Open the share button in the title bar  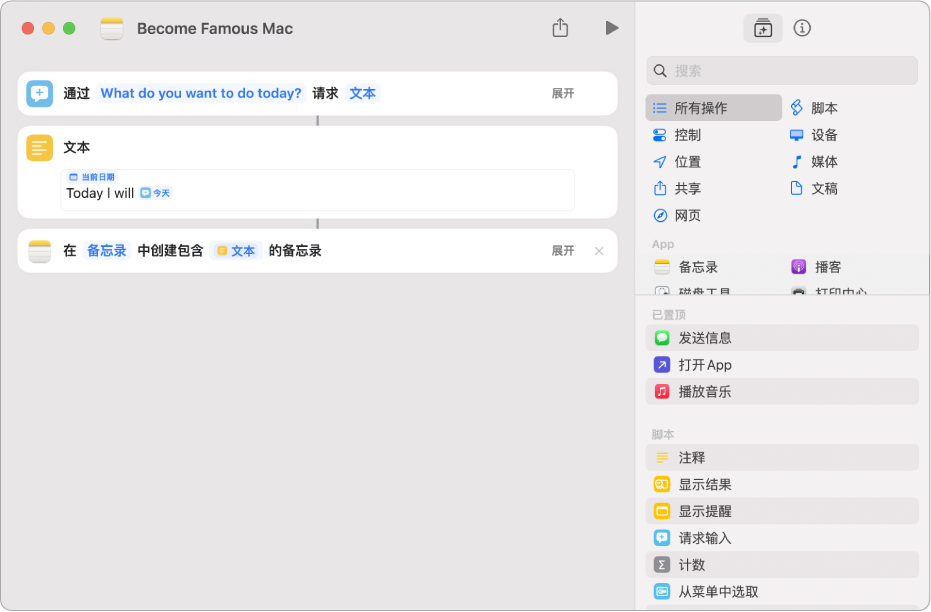[x=560, y=28]
